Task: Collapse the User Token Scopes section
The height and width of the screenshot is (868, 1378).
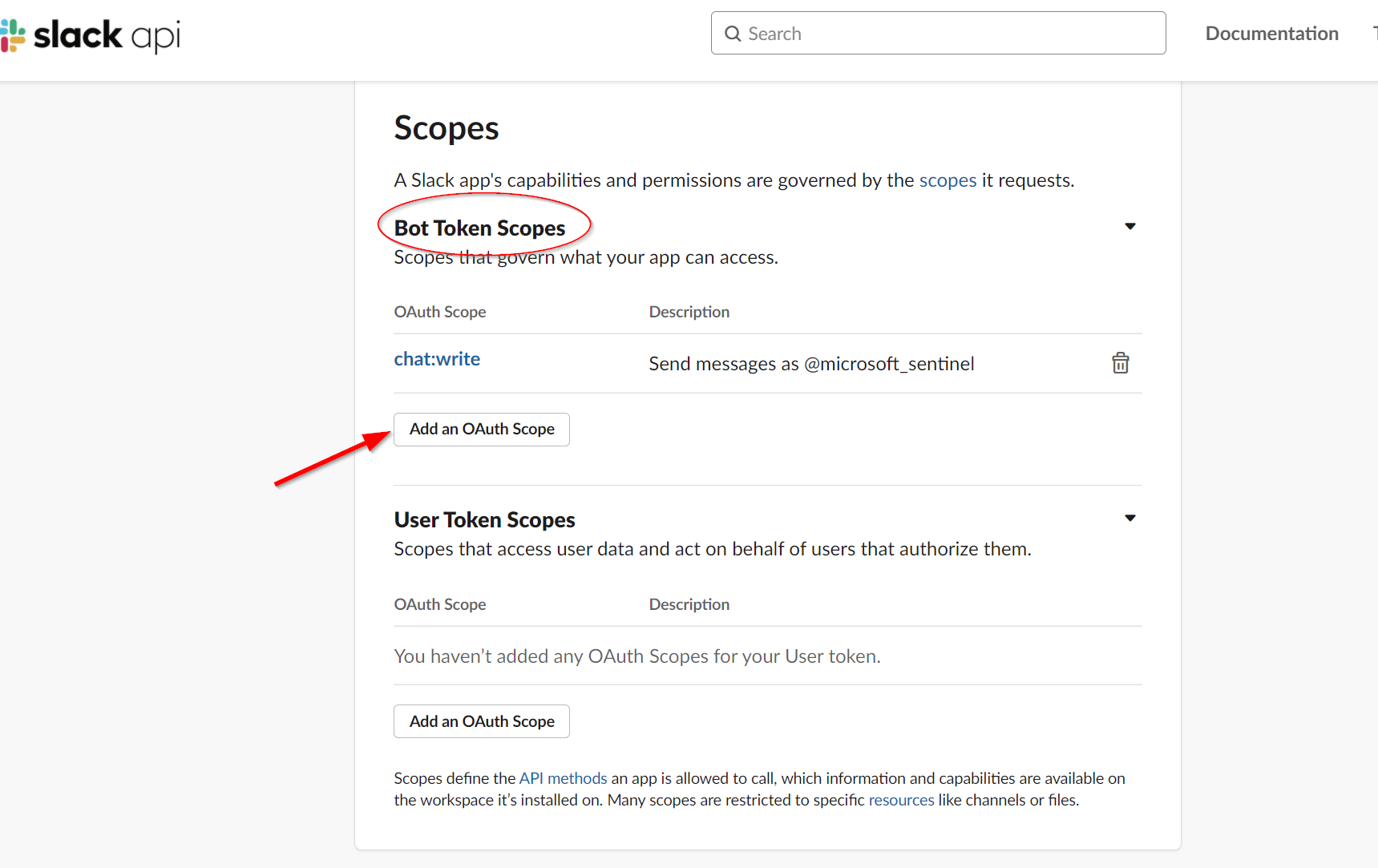Action: click(x=1130, y=519)
